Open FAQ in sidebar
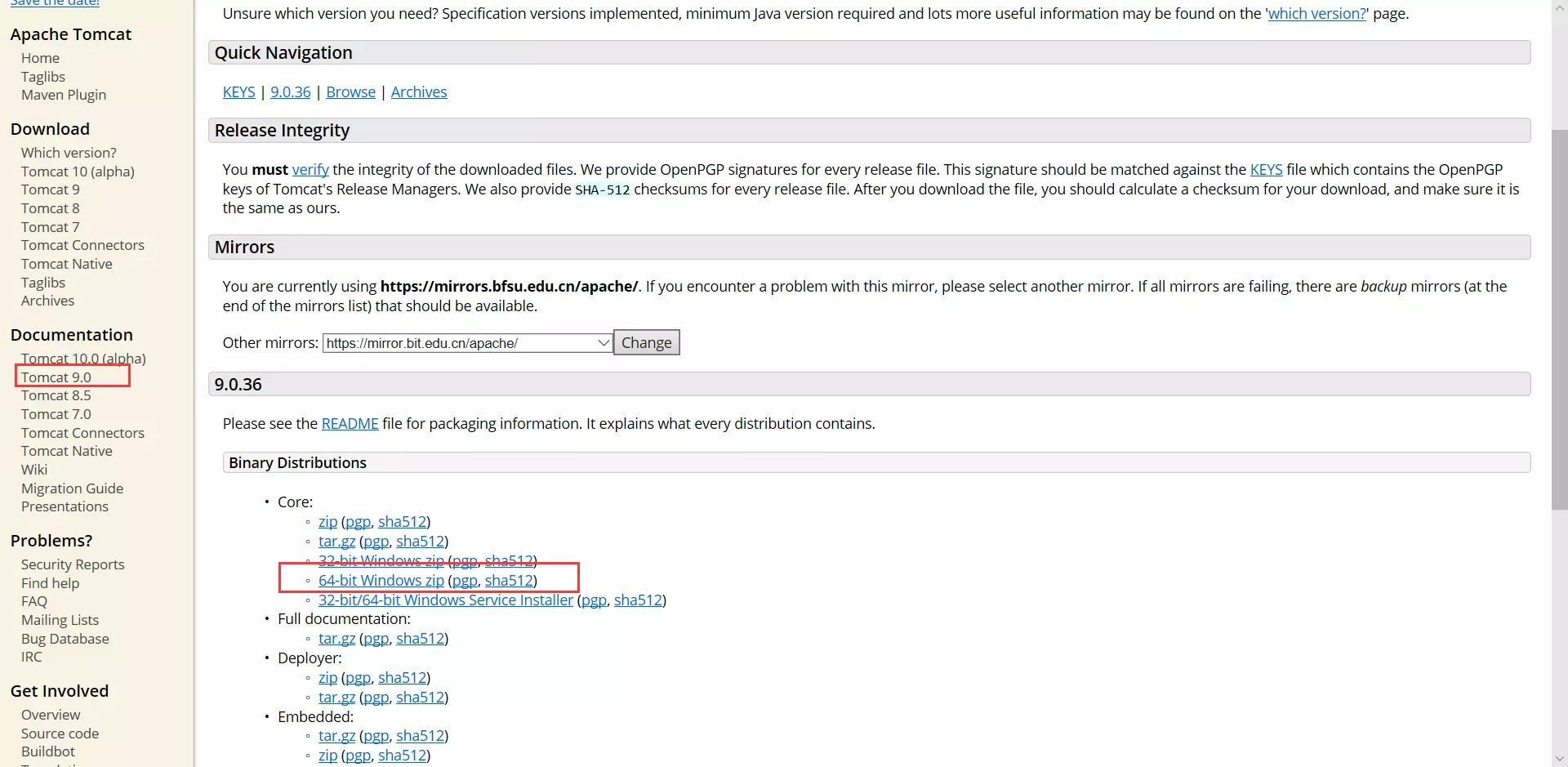 click(34, 601)
